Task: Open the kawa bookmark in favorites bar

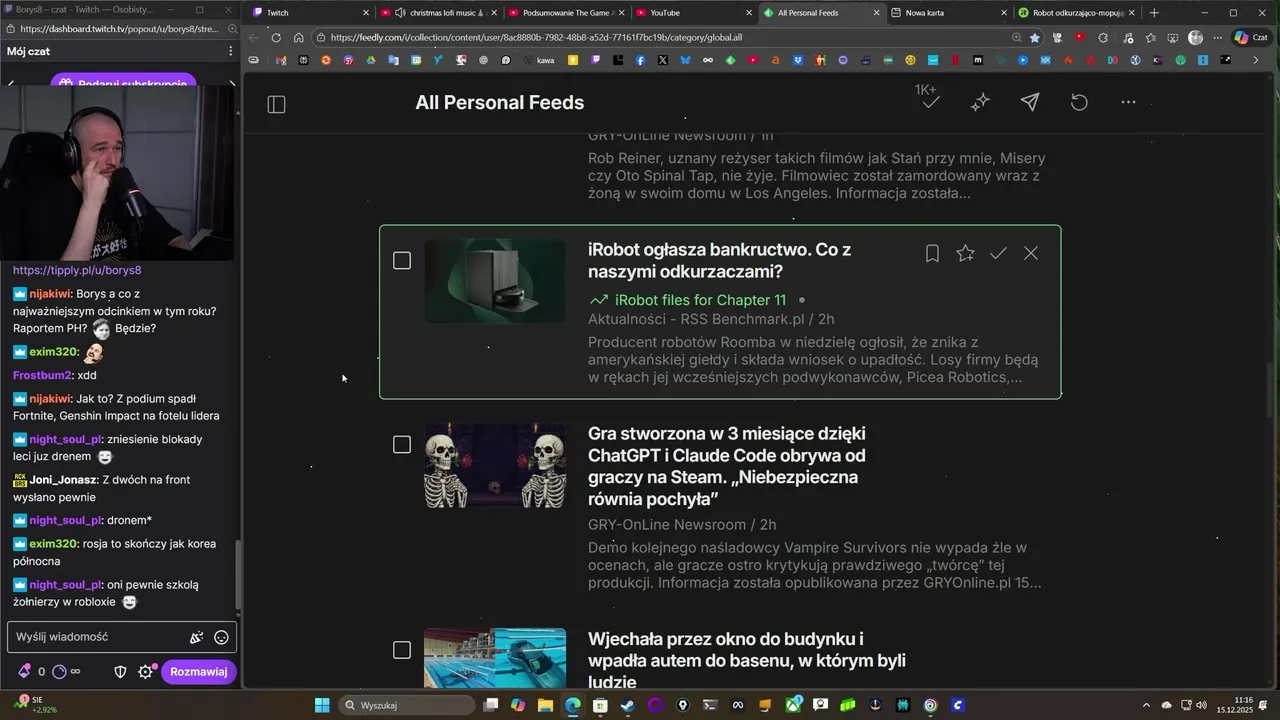Action: pos(539,60)
